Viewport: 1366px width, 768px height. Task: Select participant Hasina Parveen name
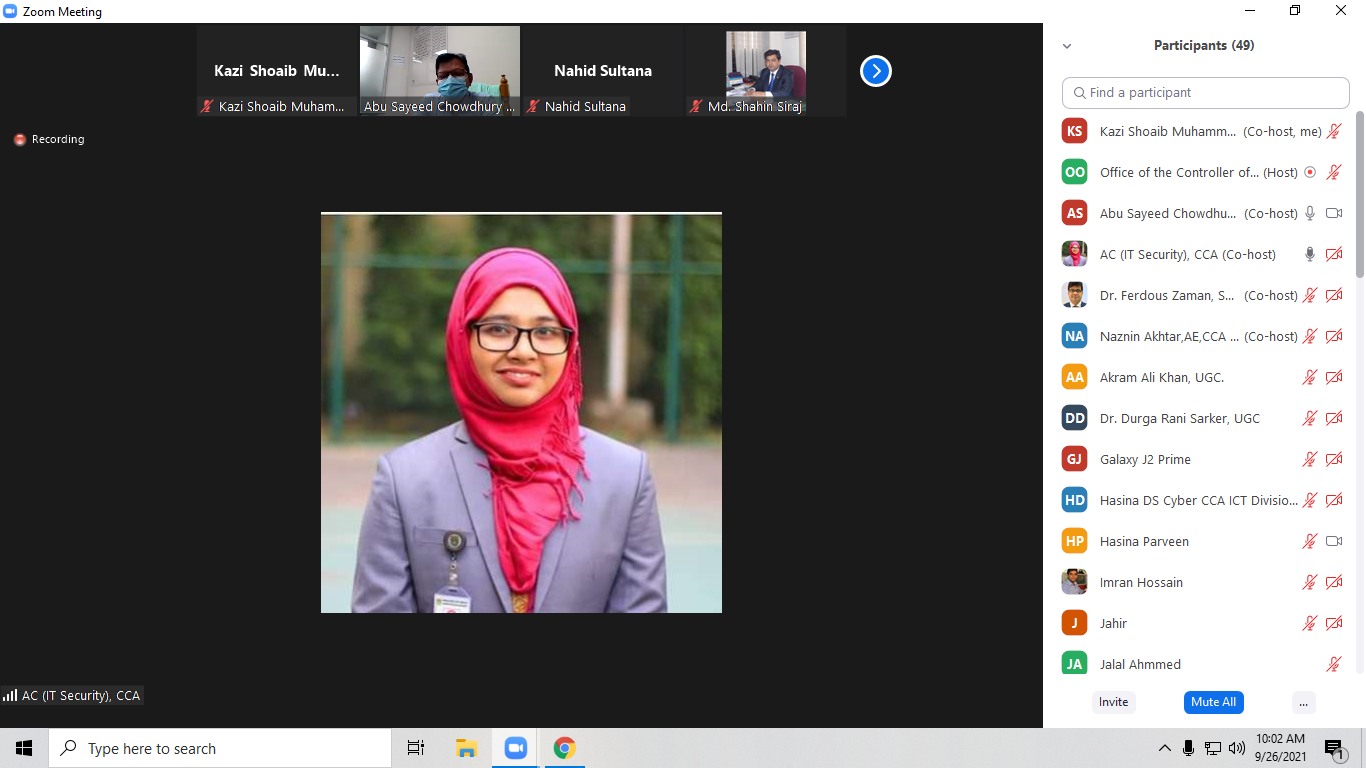click(1144, 541)
